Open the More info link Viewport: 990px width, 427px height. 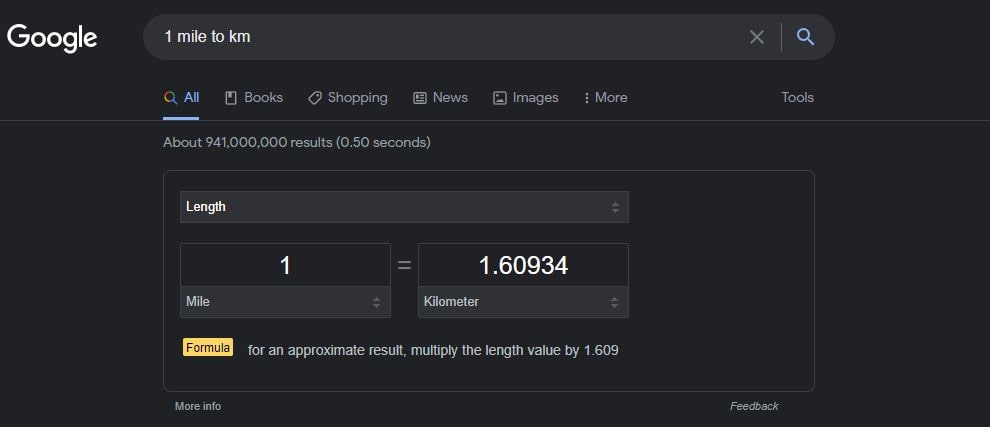coord(198,406)
